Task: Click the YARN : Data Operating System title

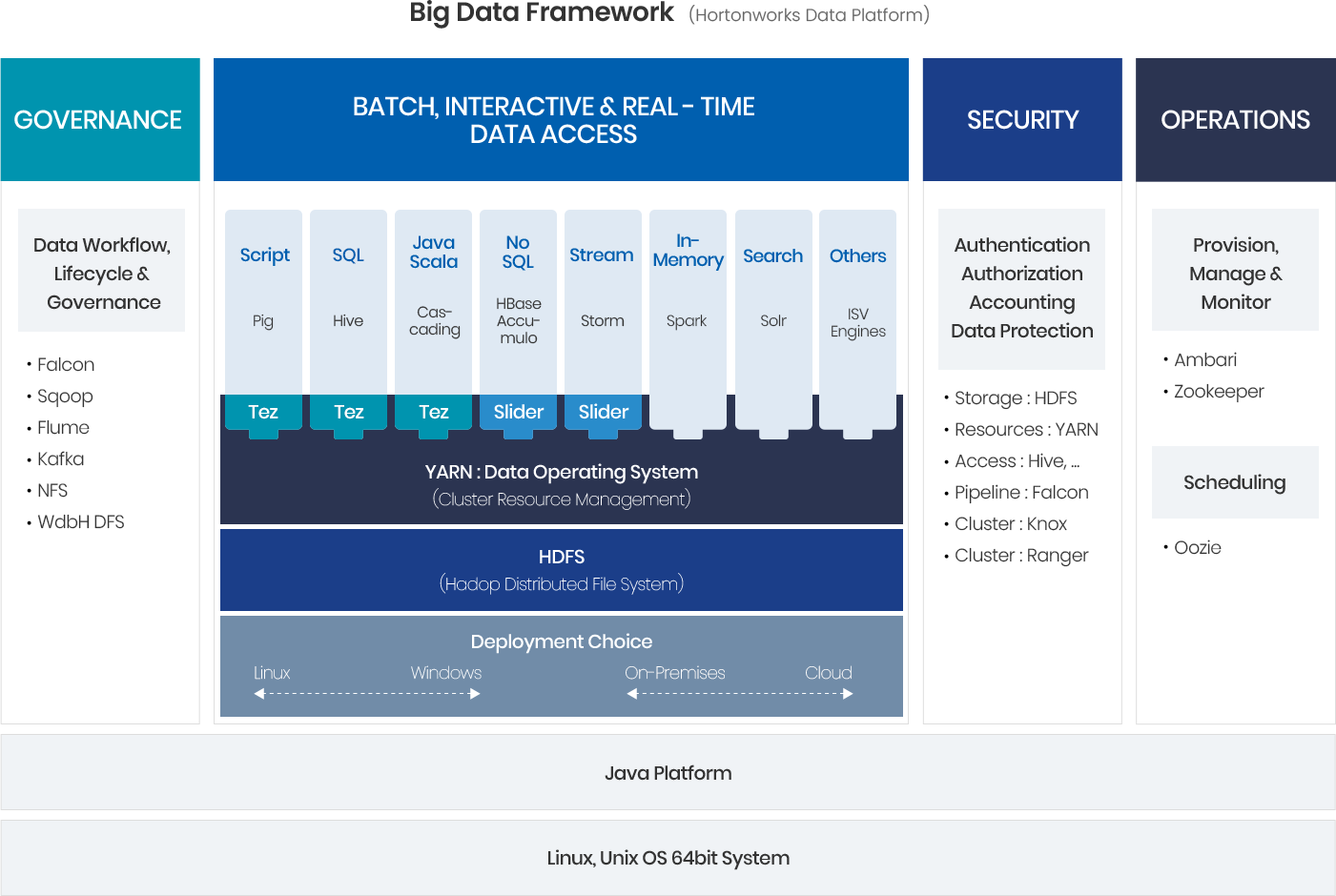Action: pos(562,472)
